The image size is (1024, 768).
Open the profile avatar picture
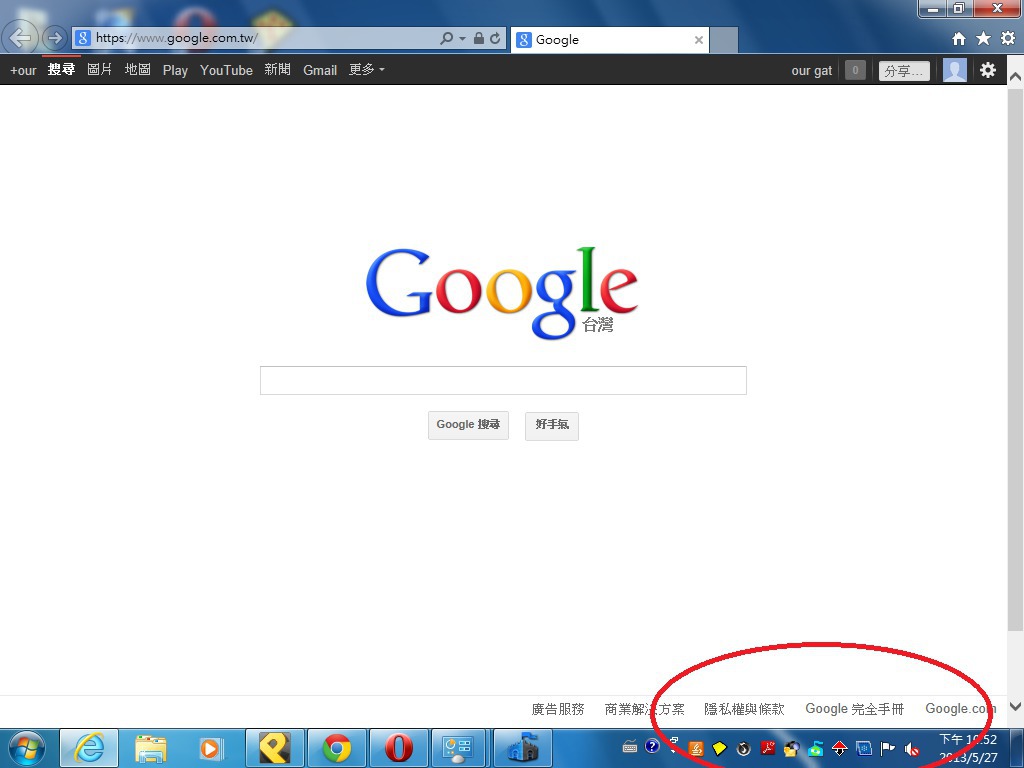click(x=955, y=70)
